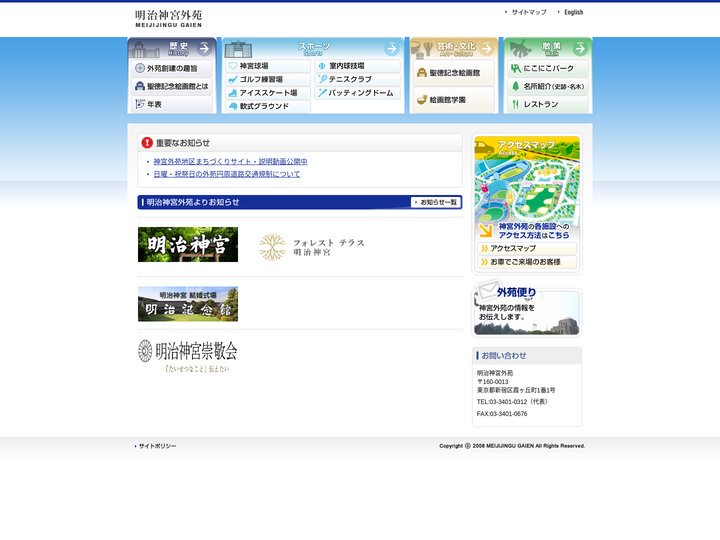
Task: Click the お知らせ一覧 button
Action: click(x=436, y=202)
